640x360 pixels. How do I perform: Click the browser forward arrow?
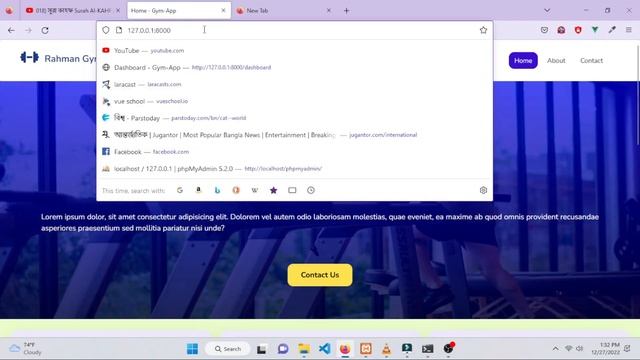pyautogui.click(x=28, y=30)
